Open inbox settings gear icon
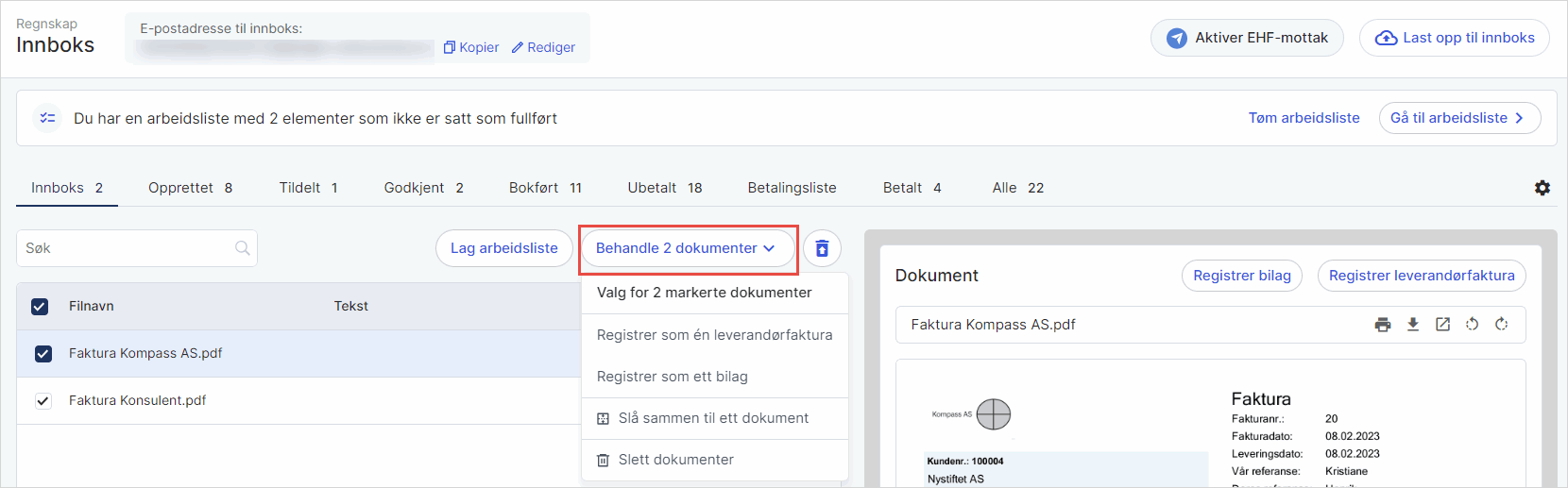 pos(1542,188)
